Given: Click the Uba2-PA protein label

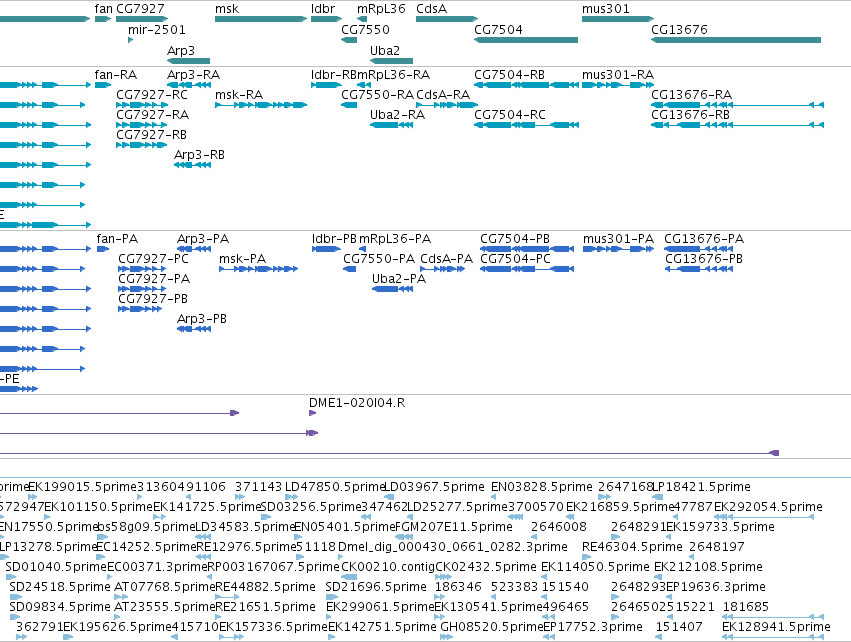Looking at the screenshot, I should tap(399, 279).
